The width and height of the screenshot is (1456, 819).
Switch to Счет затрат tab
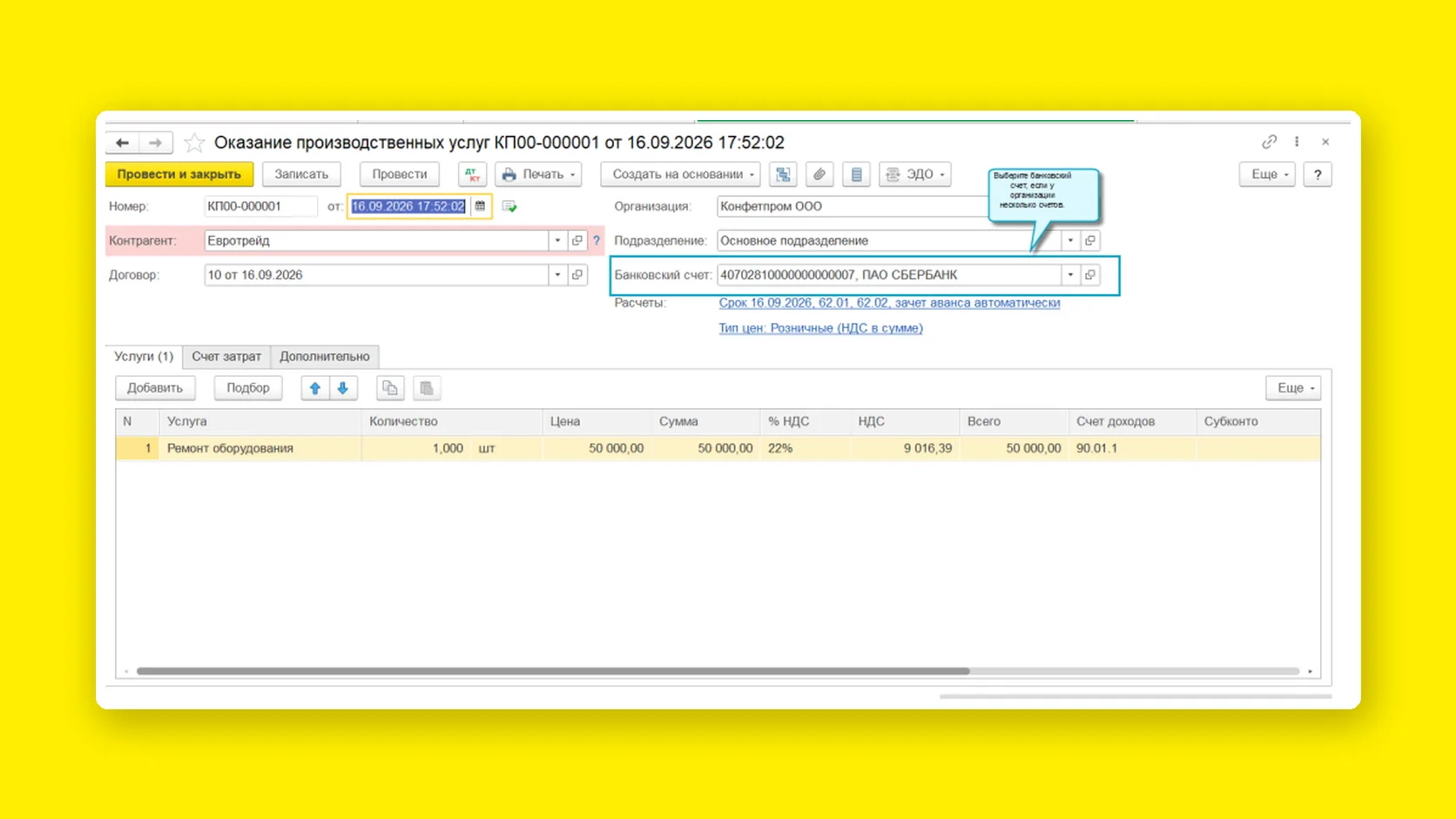(226, 357)
